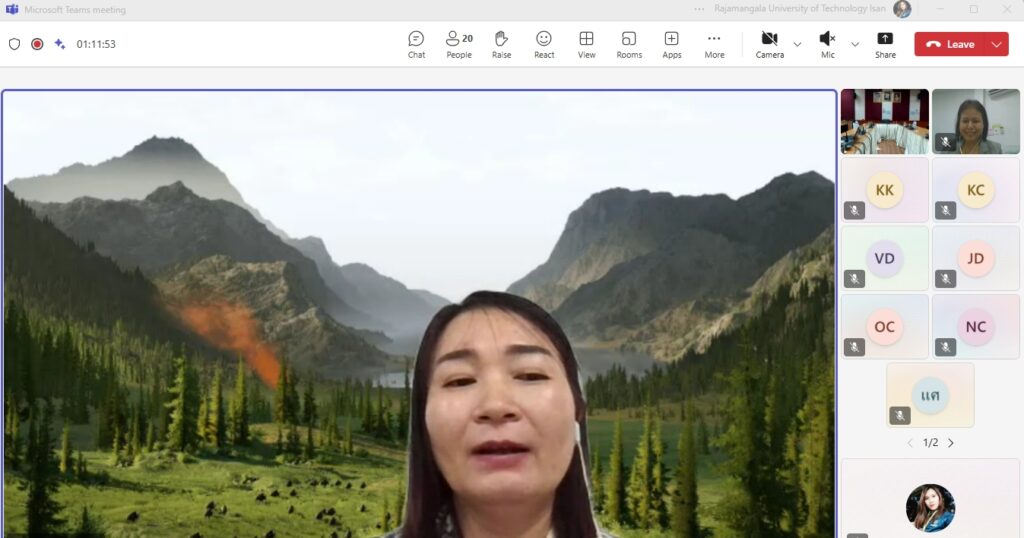
Task: Open the Chat panel
Action: (x=416, y=44)
